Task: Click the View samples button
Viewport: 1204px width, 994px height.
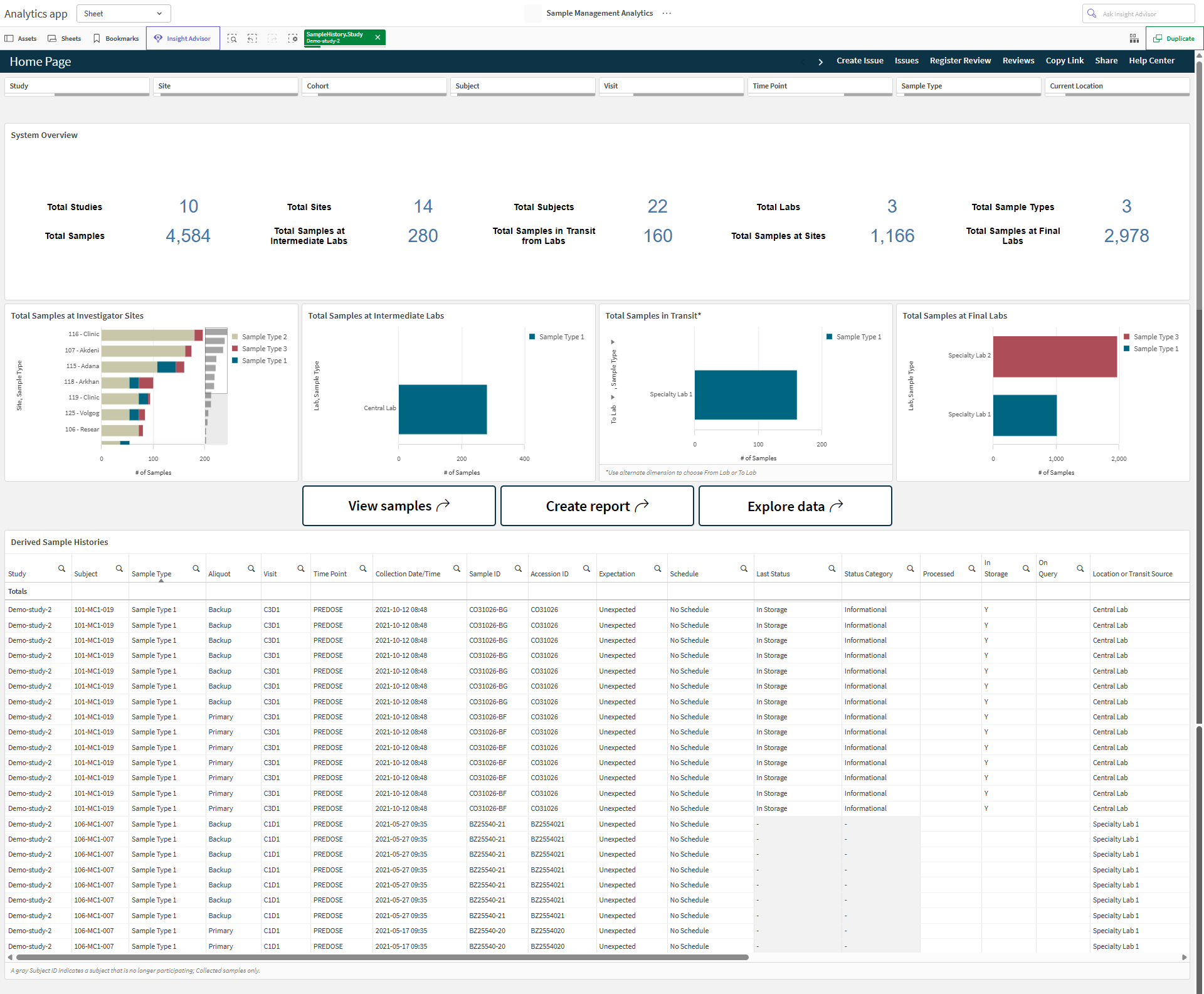Action: [399, 505]
